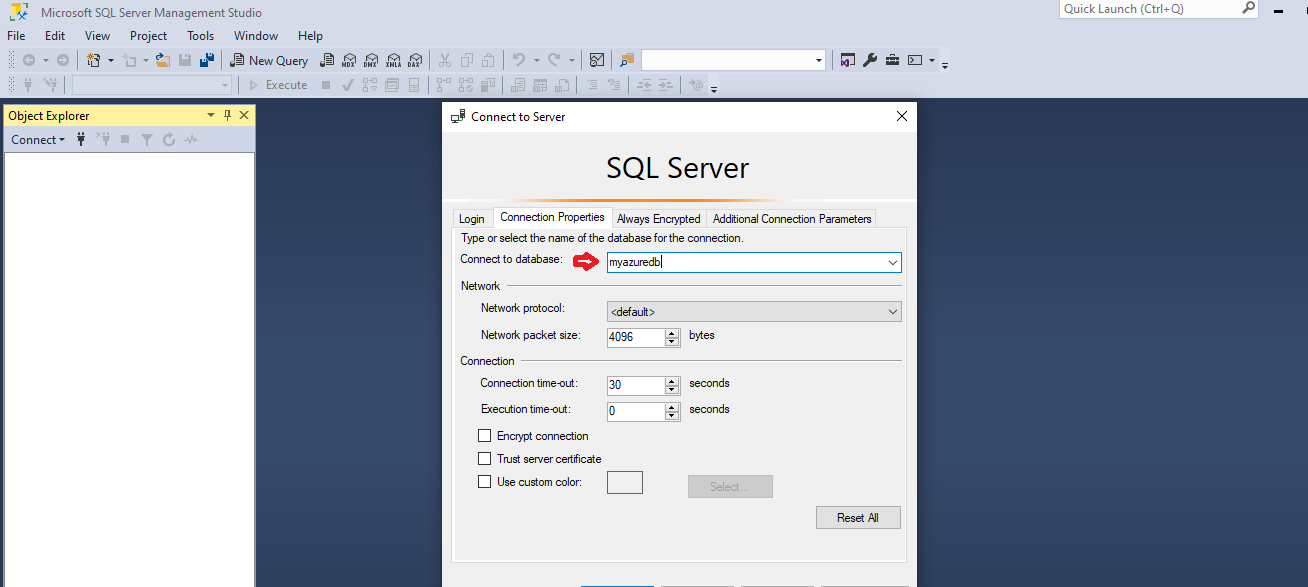Image resolution: width=1308 pixels, height=587 pixels.
Task: Enable the Encrypt connection checkbox
Action: [485, 436]
